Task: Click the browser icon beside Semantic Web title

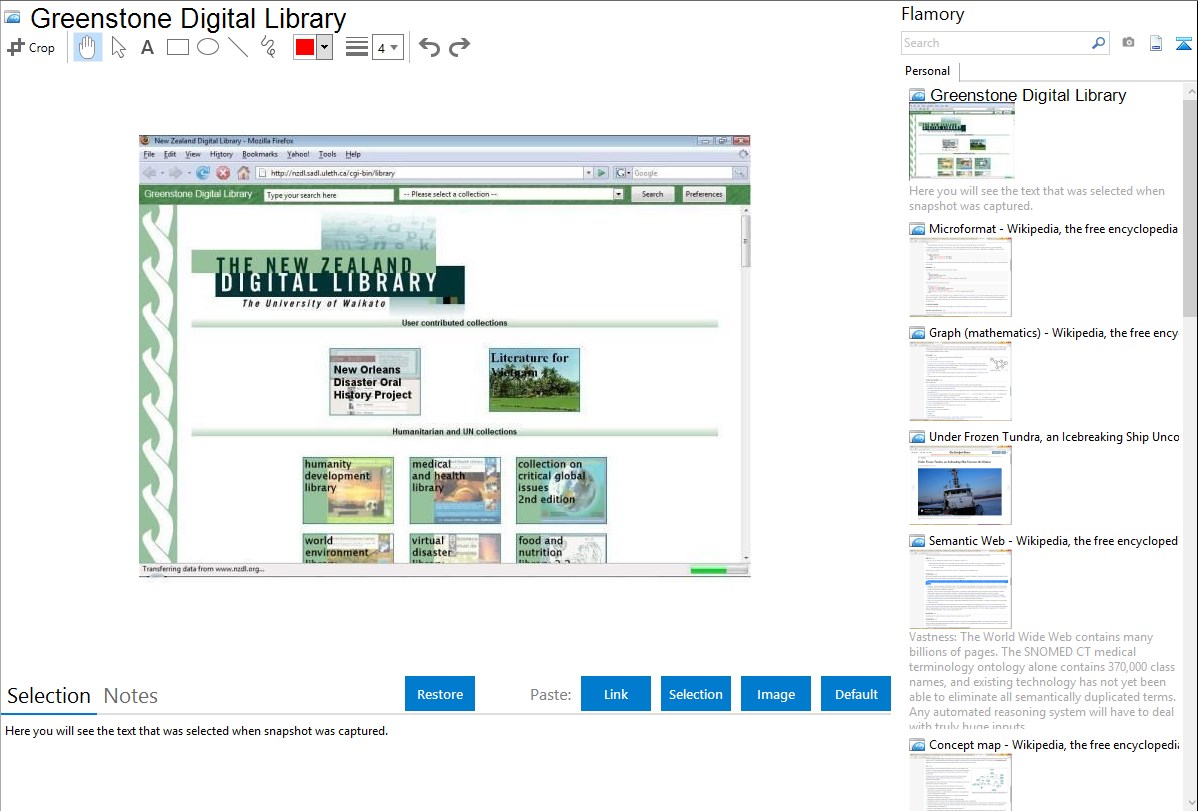Action: (x=917, y=541)
